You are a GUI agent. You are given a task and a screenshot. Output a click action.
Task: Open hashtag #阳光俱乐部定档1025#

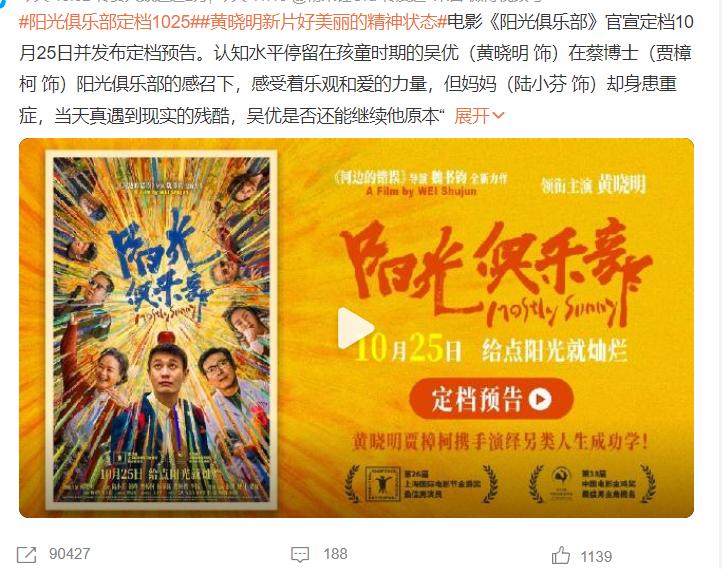105,22
